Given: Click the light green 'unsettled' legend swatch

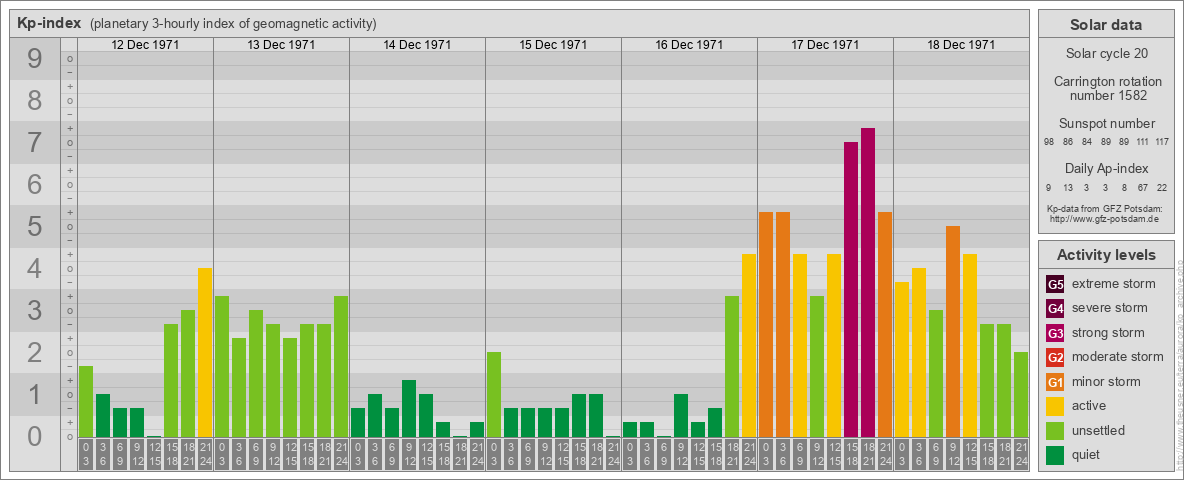Looking at the screenshot, I should [x=1055, y=430].
